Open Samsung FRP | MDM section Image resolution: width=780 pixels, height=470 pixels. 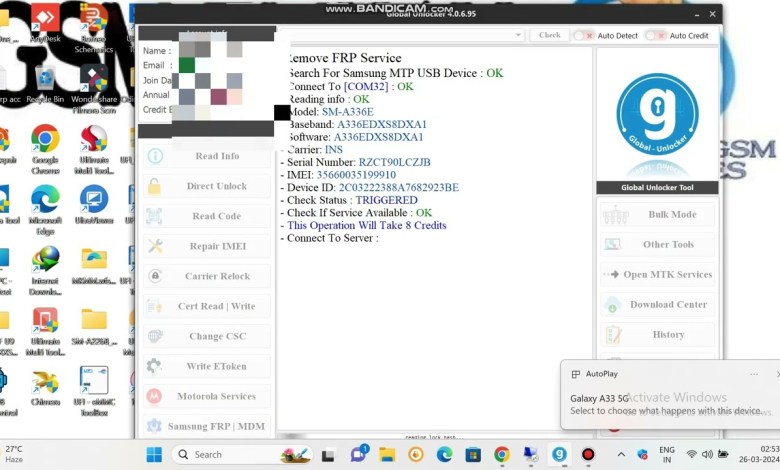[206, 426]
